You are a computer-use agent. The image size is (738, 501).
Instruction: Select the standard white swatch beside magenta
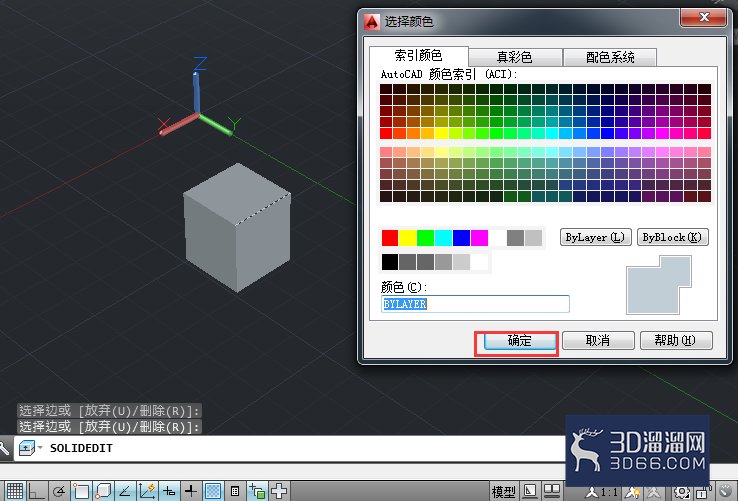point(497,238)
